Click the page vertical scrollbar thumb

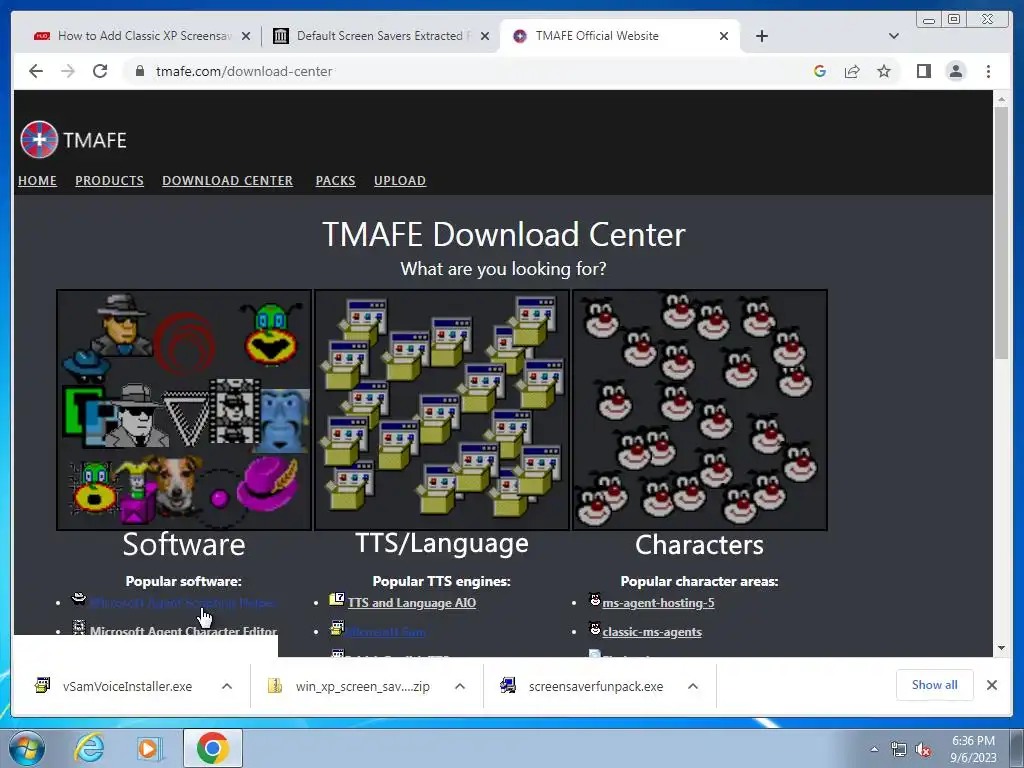coord(1001,232)
